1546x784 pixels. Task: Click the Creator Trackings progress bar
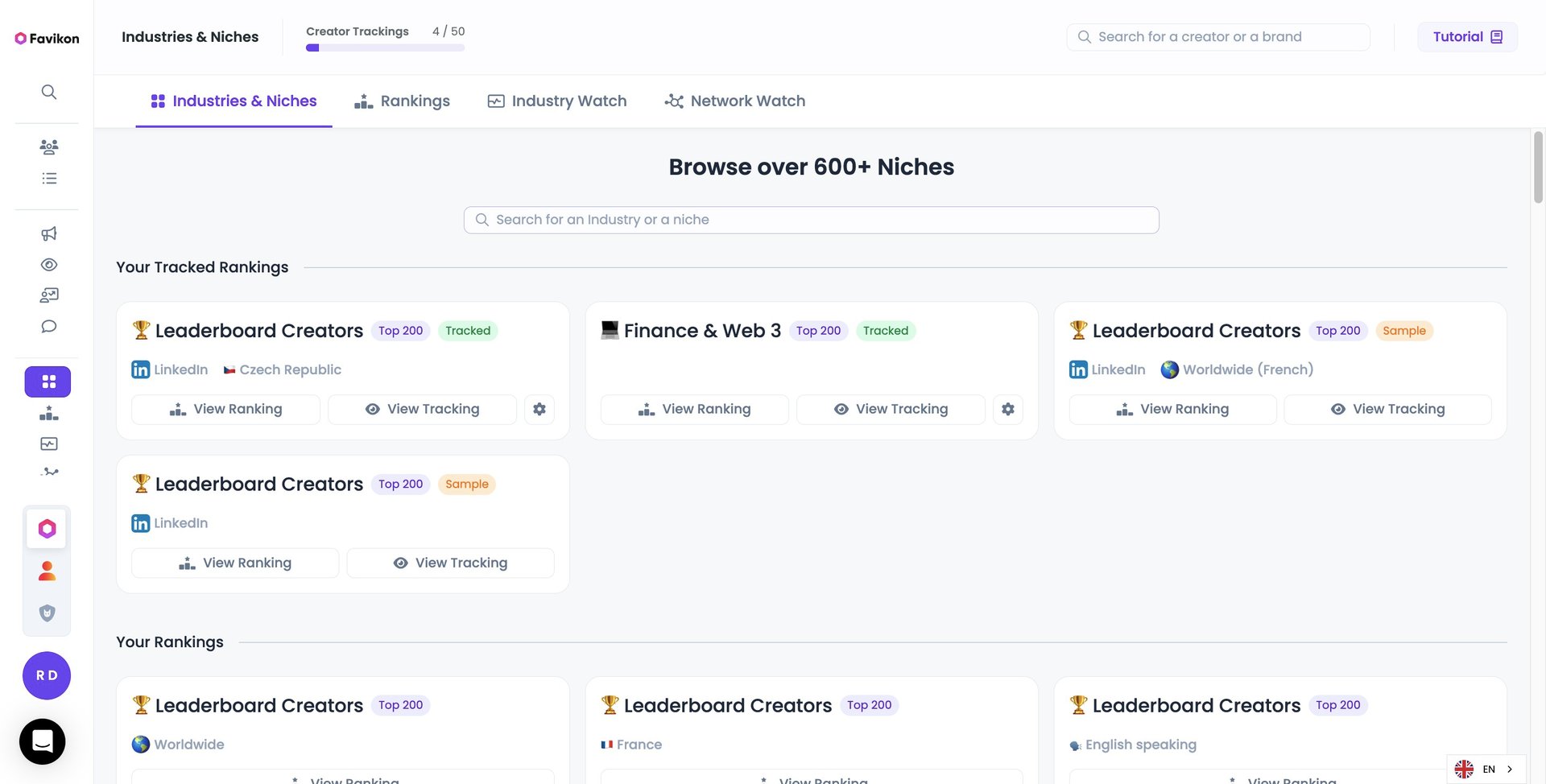[x=385, y=47]
